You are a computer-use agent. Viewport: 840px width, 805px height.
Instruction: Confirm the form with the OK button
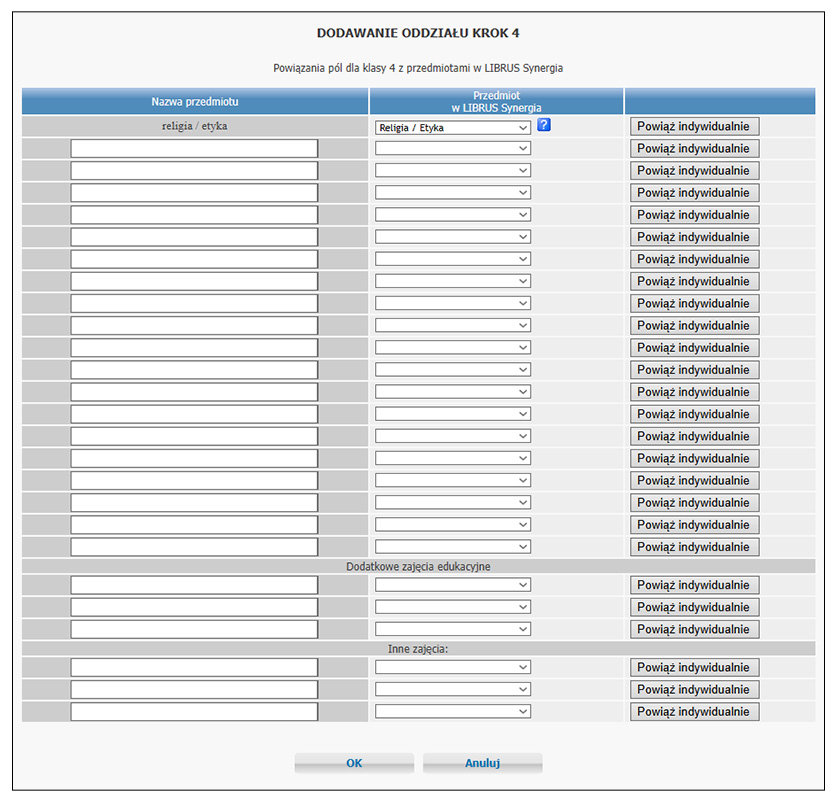click(x=354, y=763)
